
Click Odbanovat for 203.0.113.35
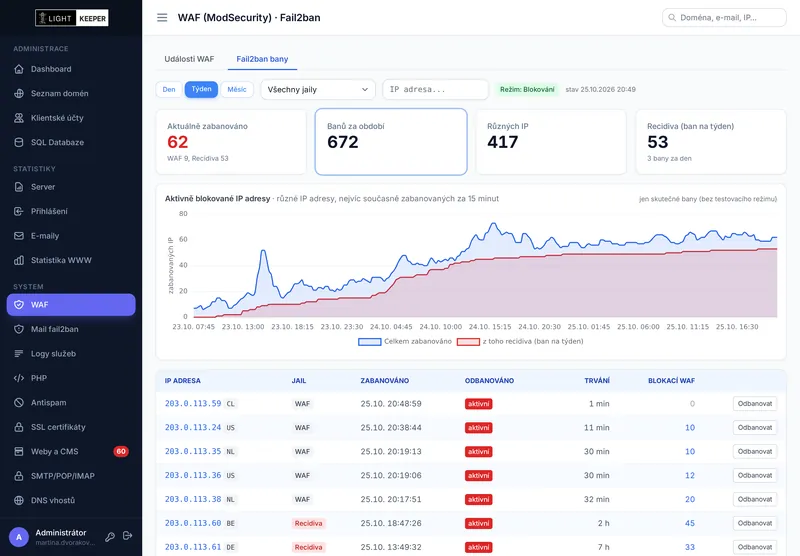pyautogui.click(x=755, y=451)
